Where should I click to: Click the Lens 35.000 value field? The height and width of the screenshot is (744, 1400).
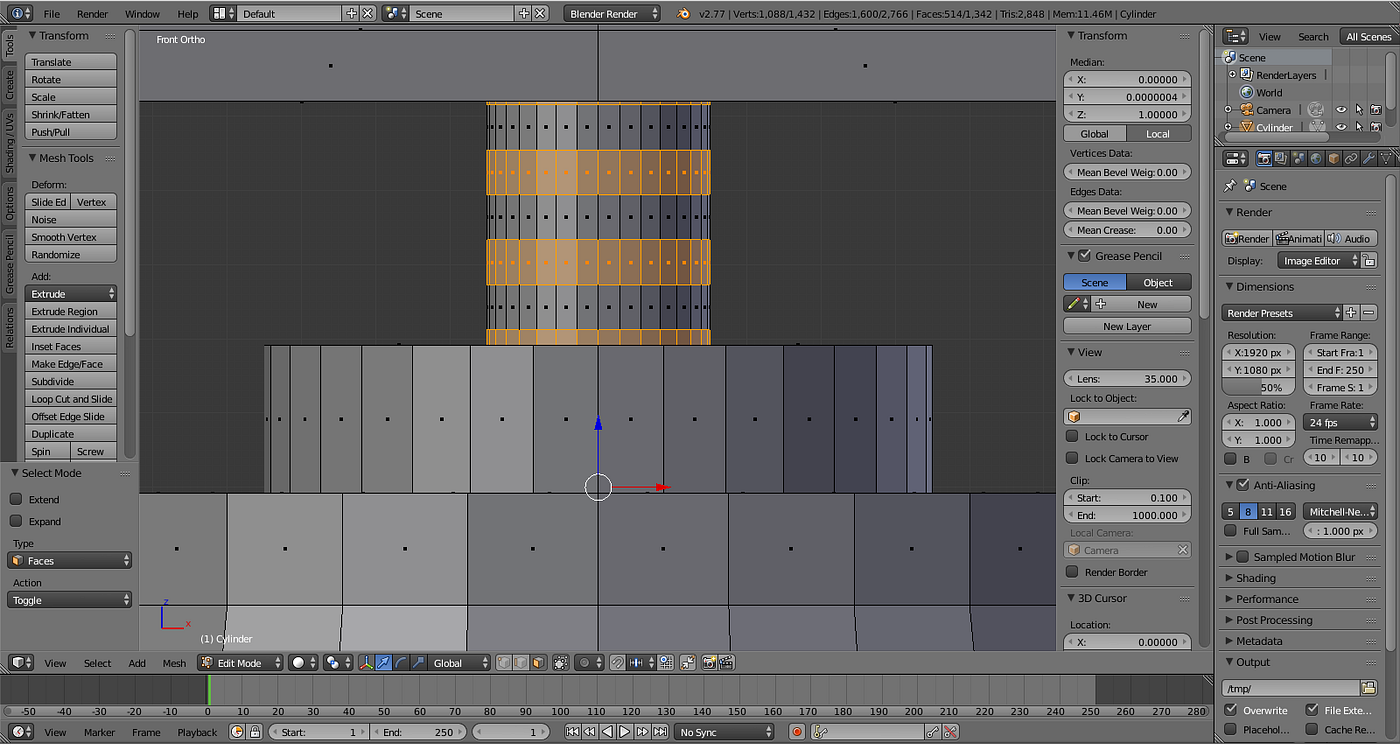coord(1127,379)
